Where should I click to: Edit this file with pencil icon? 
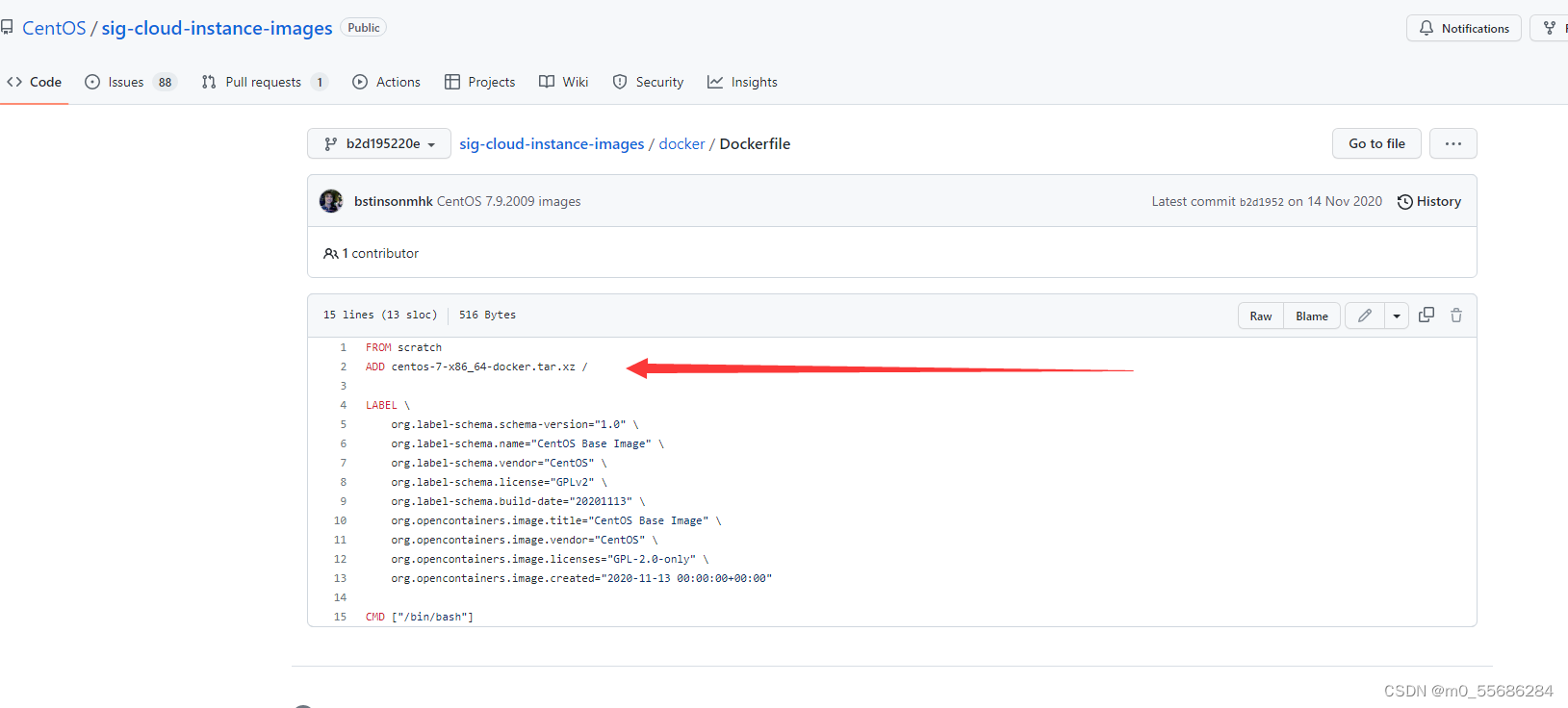point(1365,316)
